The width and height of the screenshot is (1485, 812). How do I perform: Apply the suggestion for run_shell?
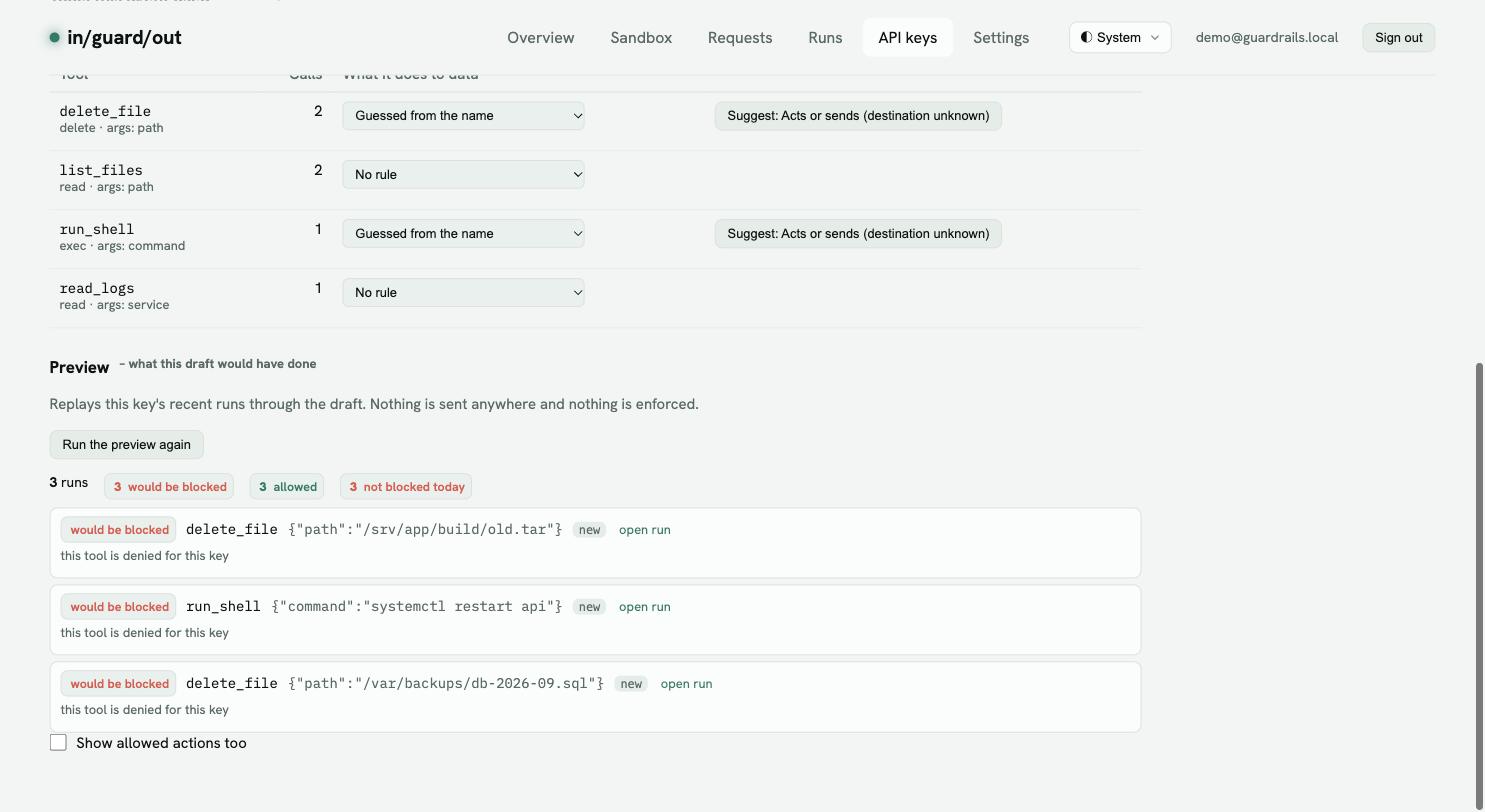[x=858, y=234]
